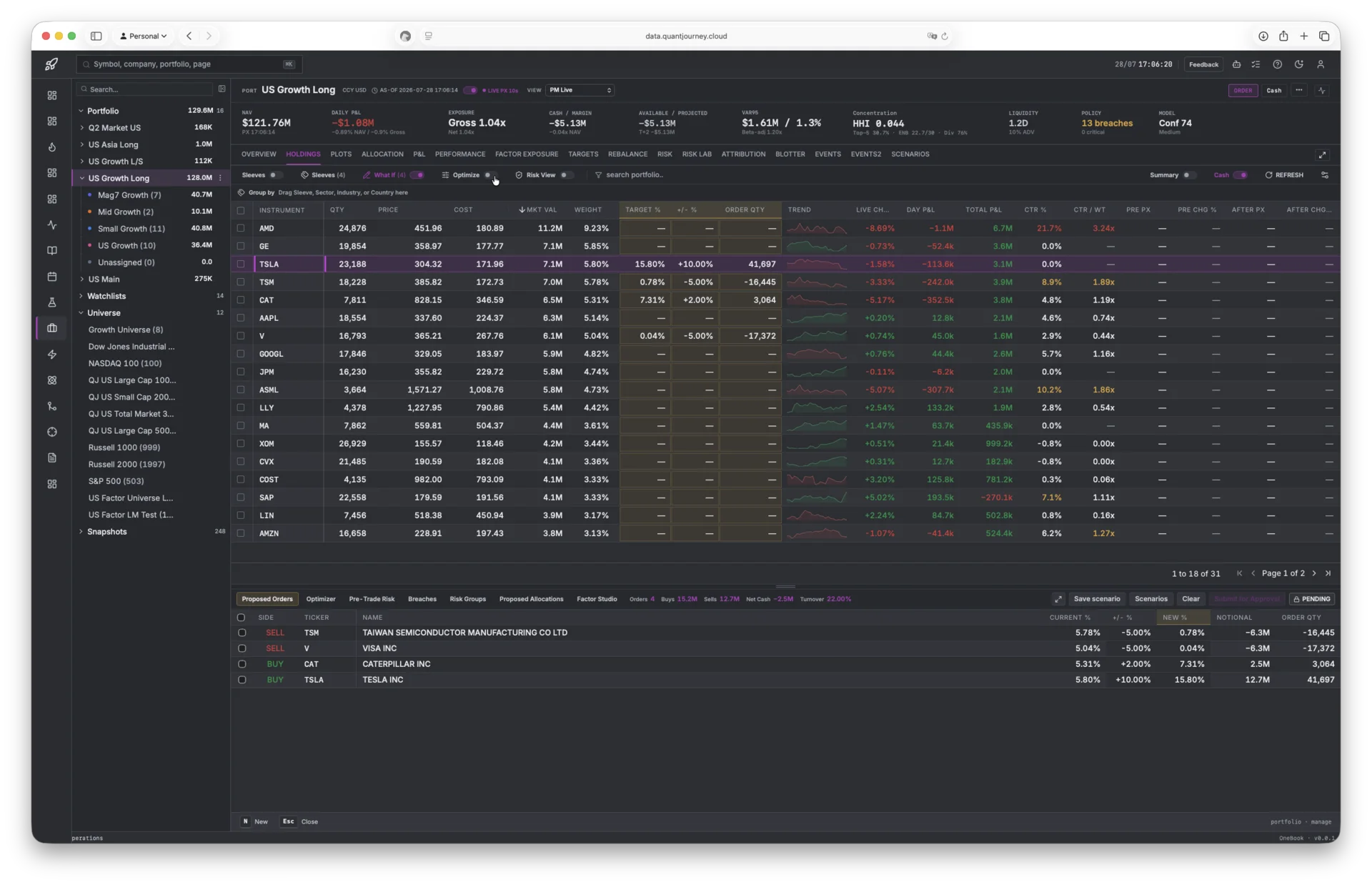Open the REBALANCE tab

pyautogui.click(x=627, y=154)
